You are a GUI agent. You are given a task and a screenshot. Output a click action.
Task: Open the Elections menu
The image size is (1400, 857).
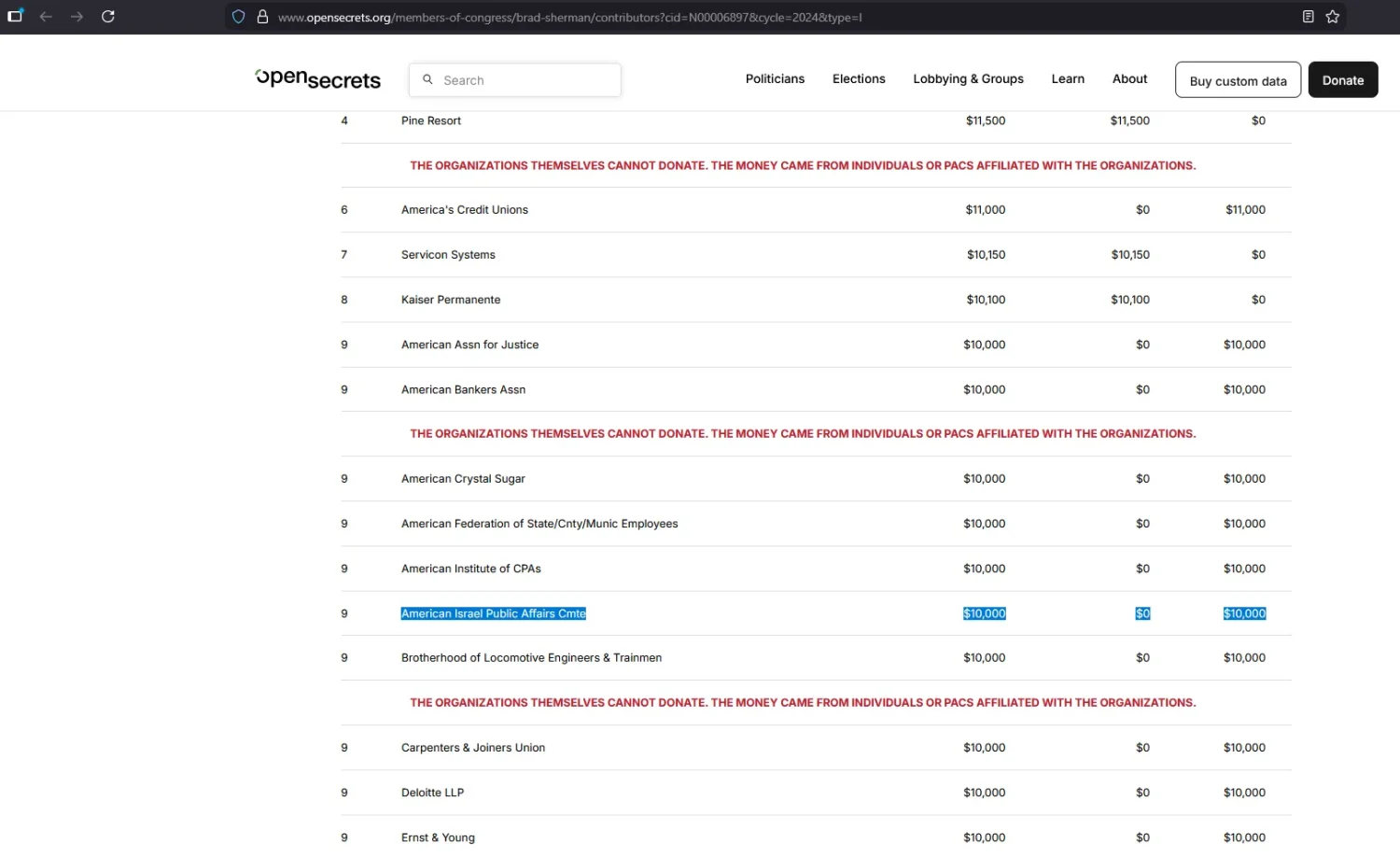tap(859, 79)
